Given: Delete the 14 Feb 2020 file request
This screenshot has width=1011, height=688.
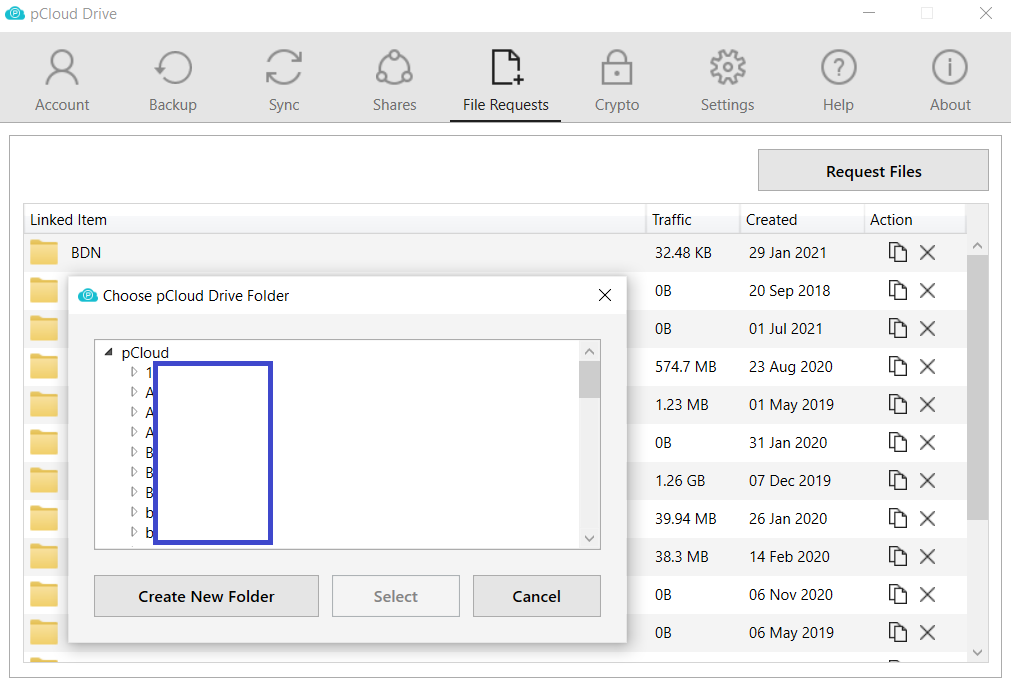Looking at the screenshot, I should [x=927, y=556].
